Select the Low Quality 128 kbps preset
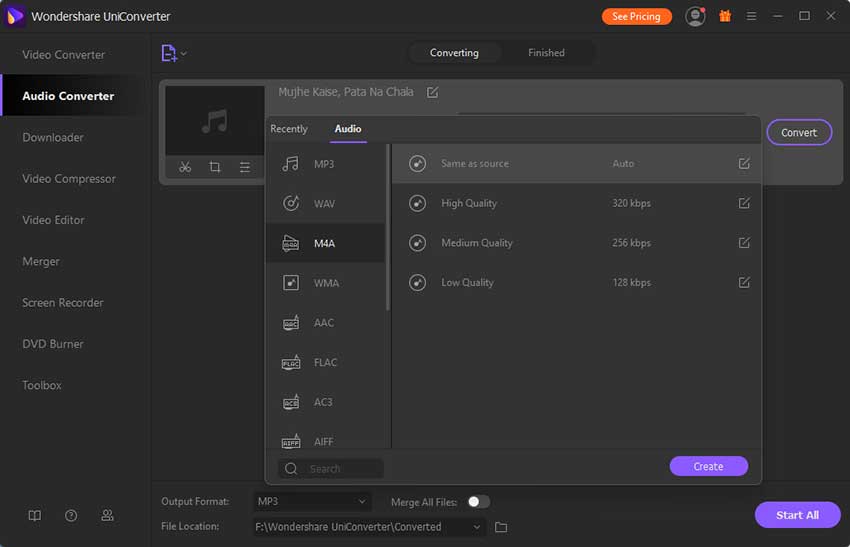The width and height of the screenshot is (850, 547). coord(576,282)
